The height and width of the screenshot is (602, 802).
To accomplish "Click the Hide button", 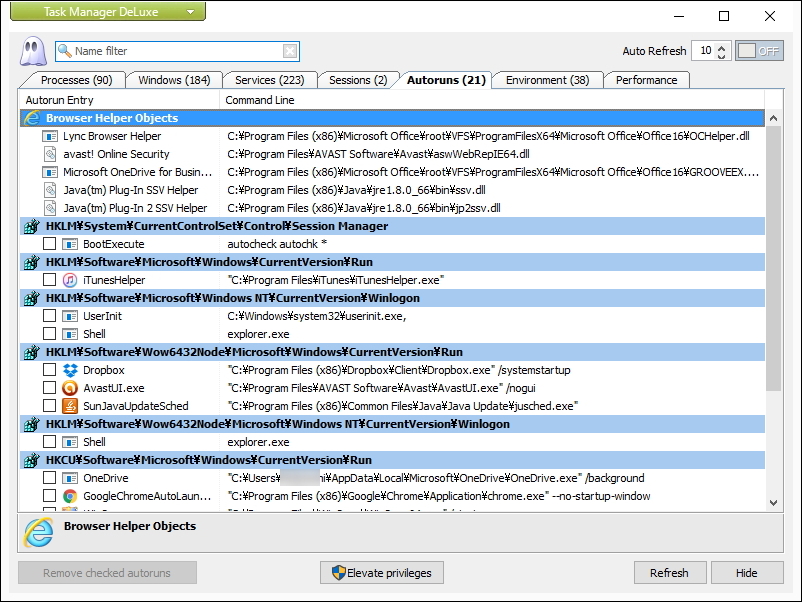I will [x=747, y=573].
